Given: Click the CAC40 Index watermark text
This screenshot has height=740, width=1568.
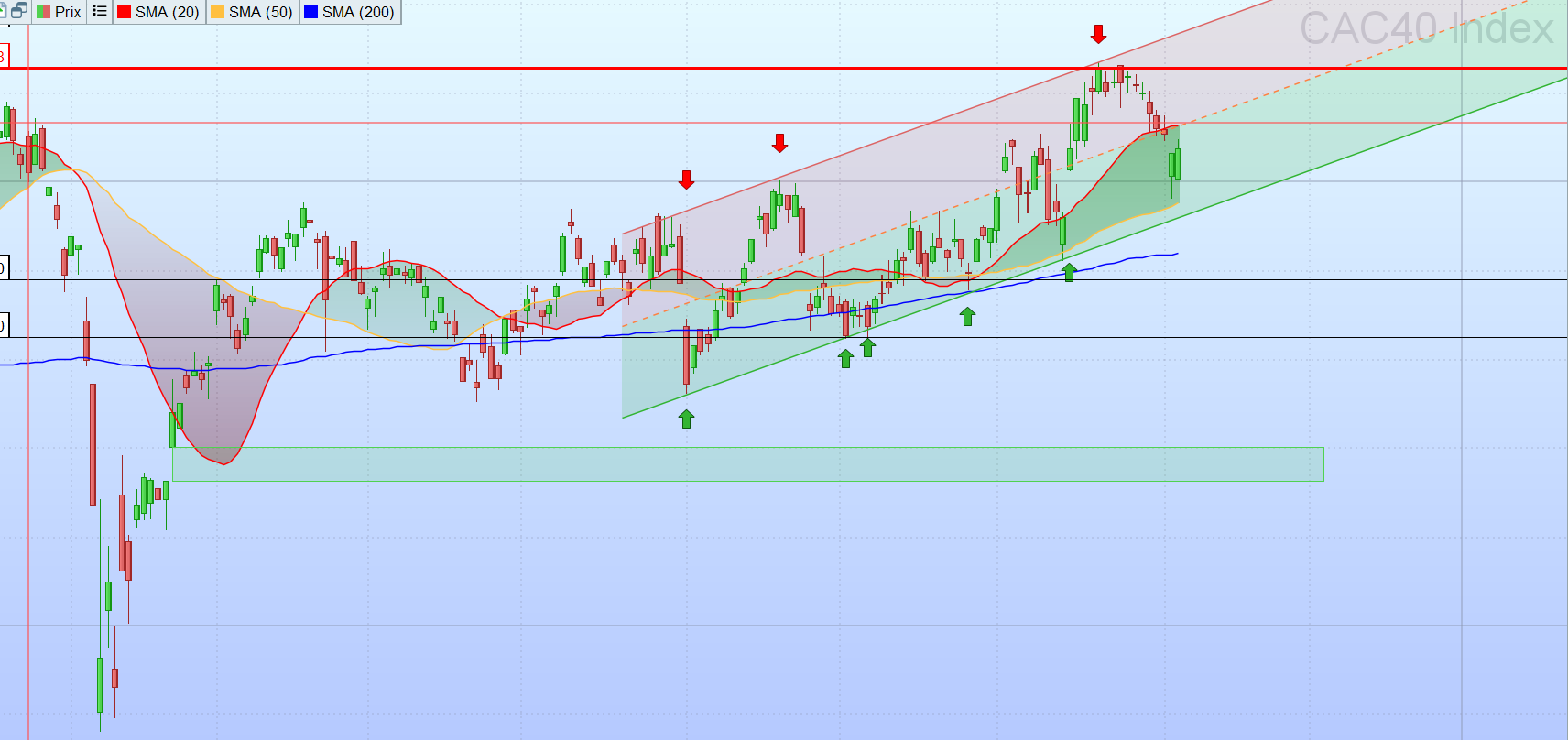Looking at the screenshot, I should pos(1426,28).
